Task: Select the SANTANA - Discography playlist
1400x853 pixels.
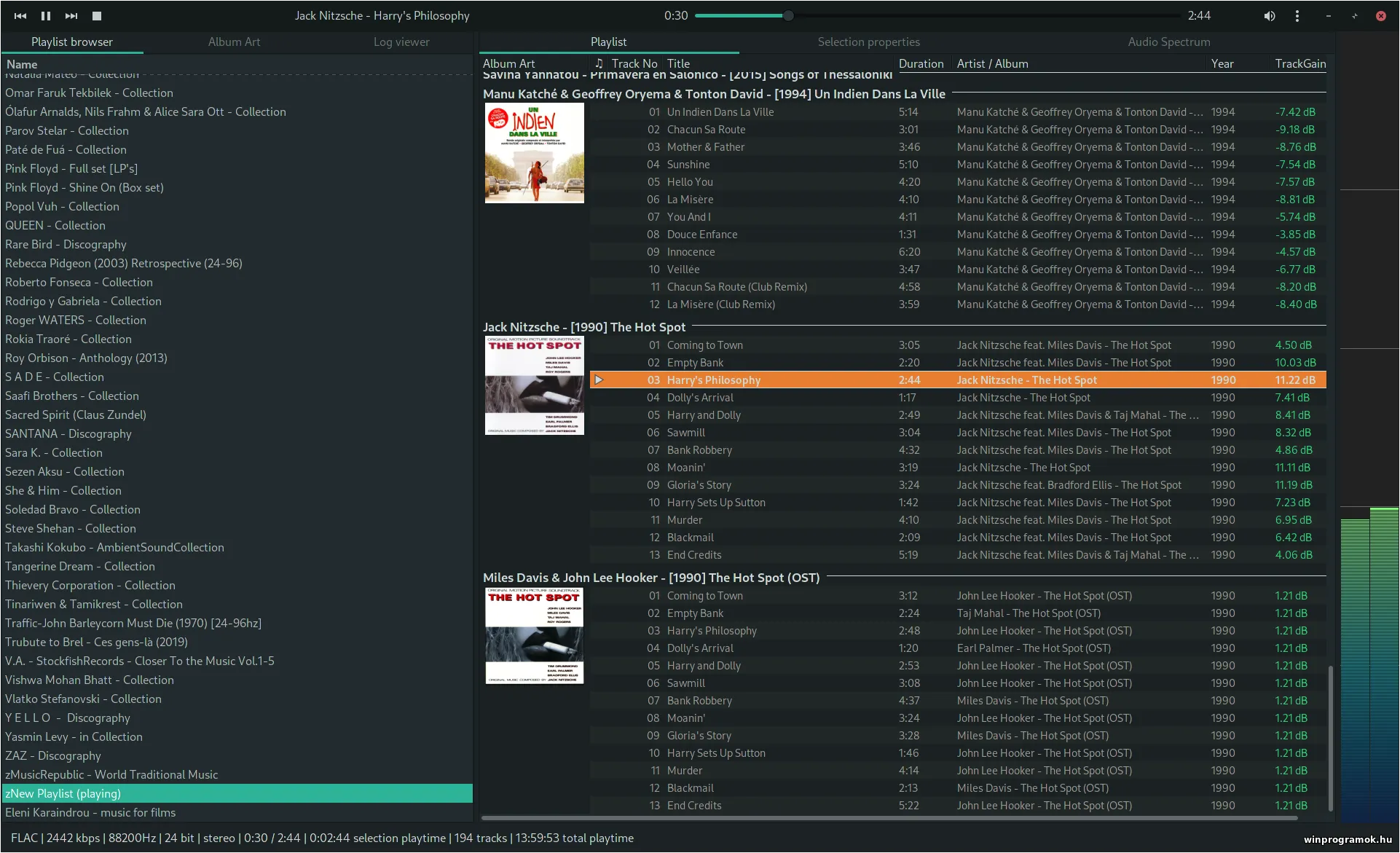Action: tap(68, 433)
